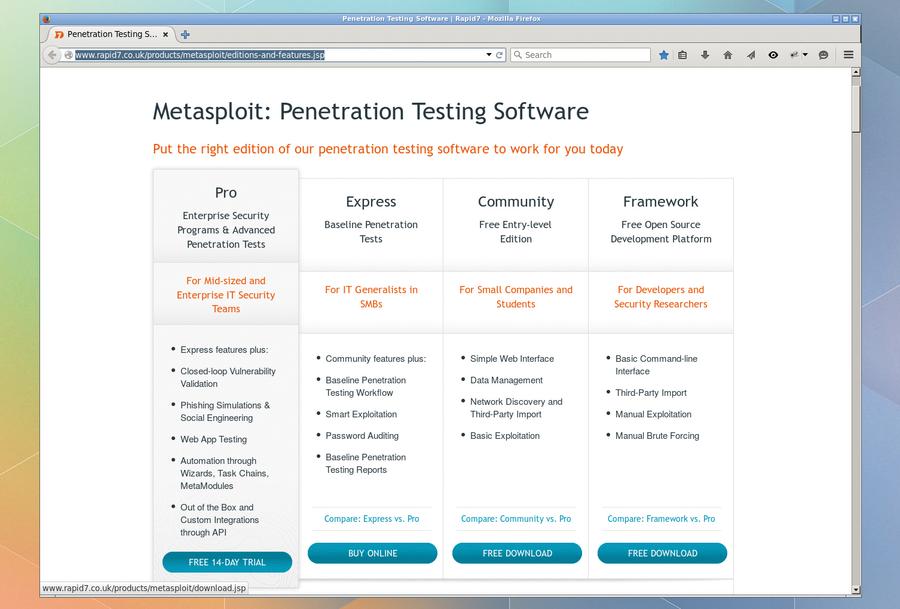
Task: Click the blue bookmark star icon
Action: click(x=664, y=55)
